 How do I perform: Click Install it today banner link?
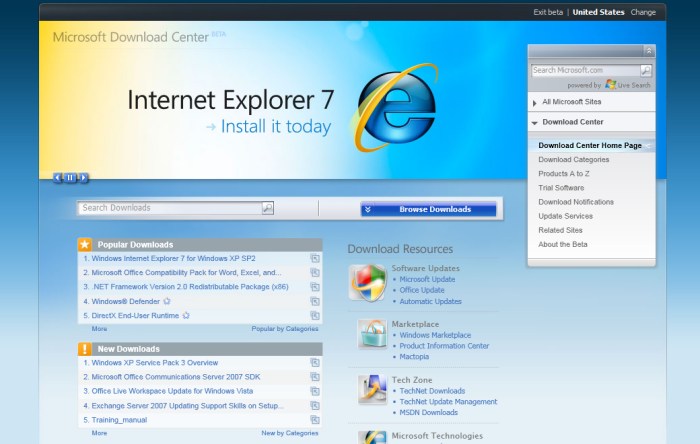pyautogui.click(x=269, y=127)
